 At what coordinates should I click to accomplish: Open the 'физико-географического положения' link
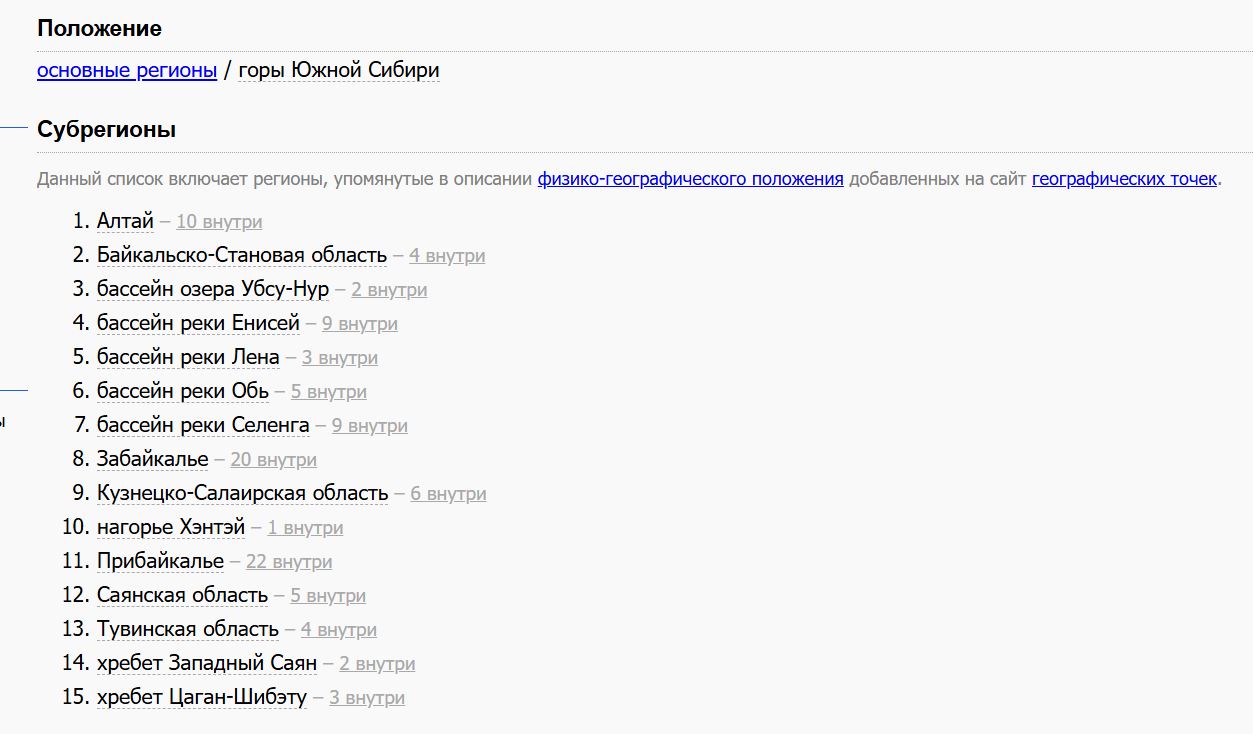click(690, 179)
